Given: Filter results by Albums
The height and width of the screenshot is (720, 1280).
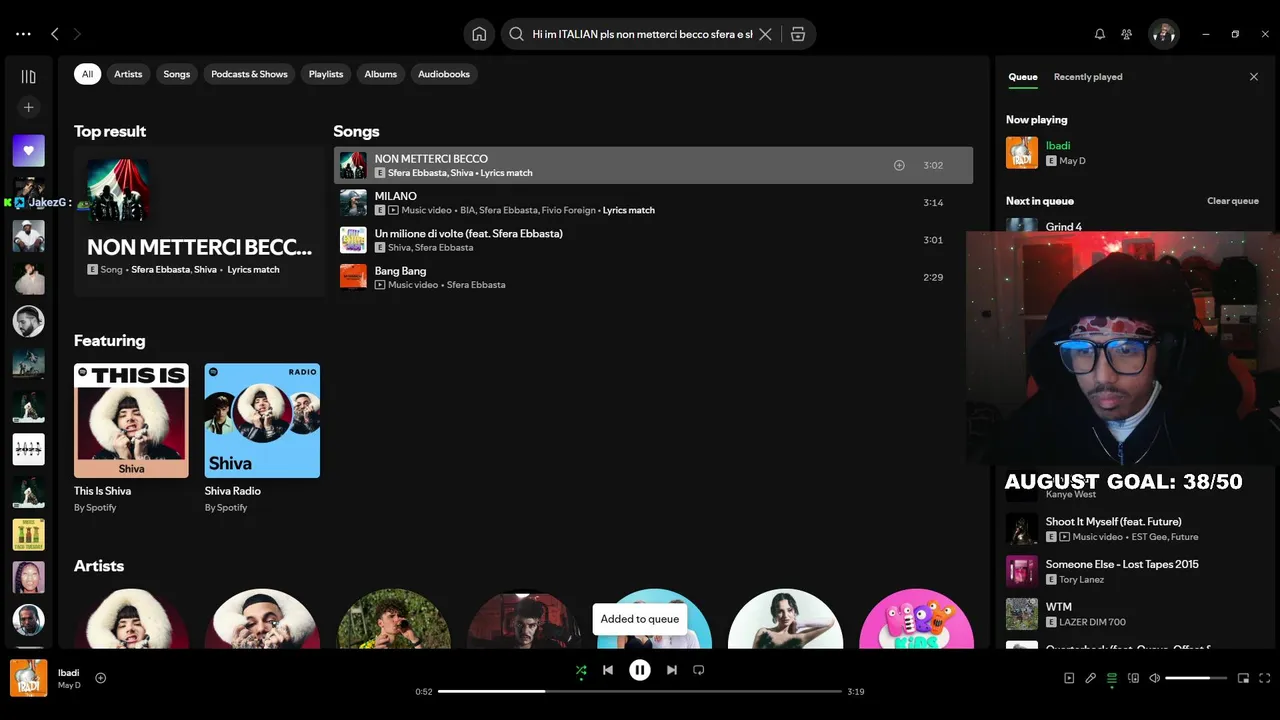Looking at the screenshot, I should pyautogui.click(x=381, y=74).
